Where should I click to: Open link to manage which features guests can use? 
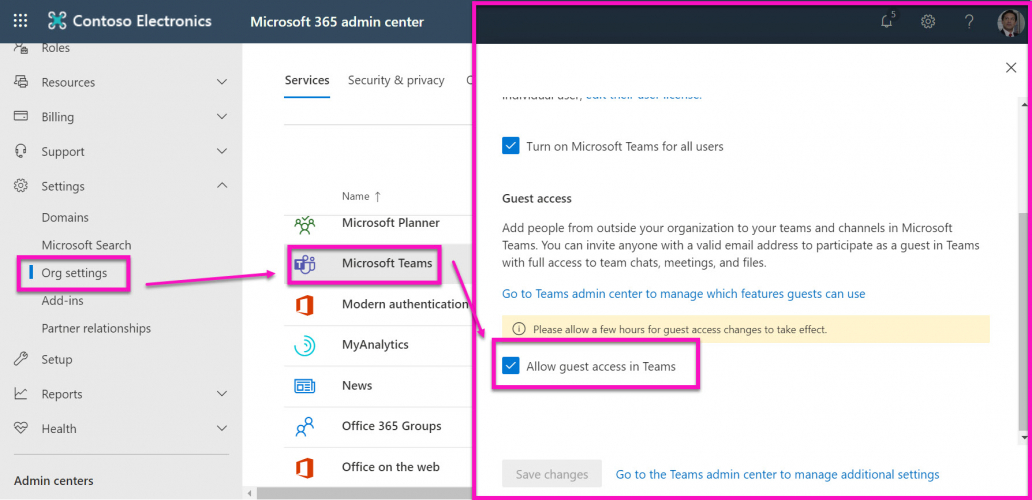click(x=683, y=293)
